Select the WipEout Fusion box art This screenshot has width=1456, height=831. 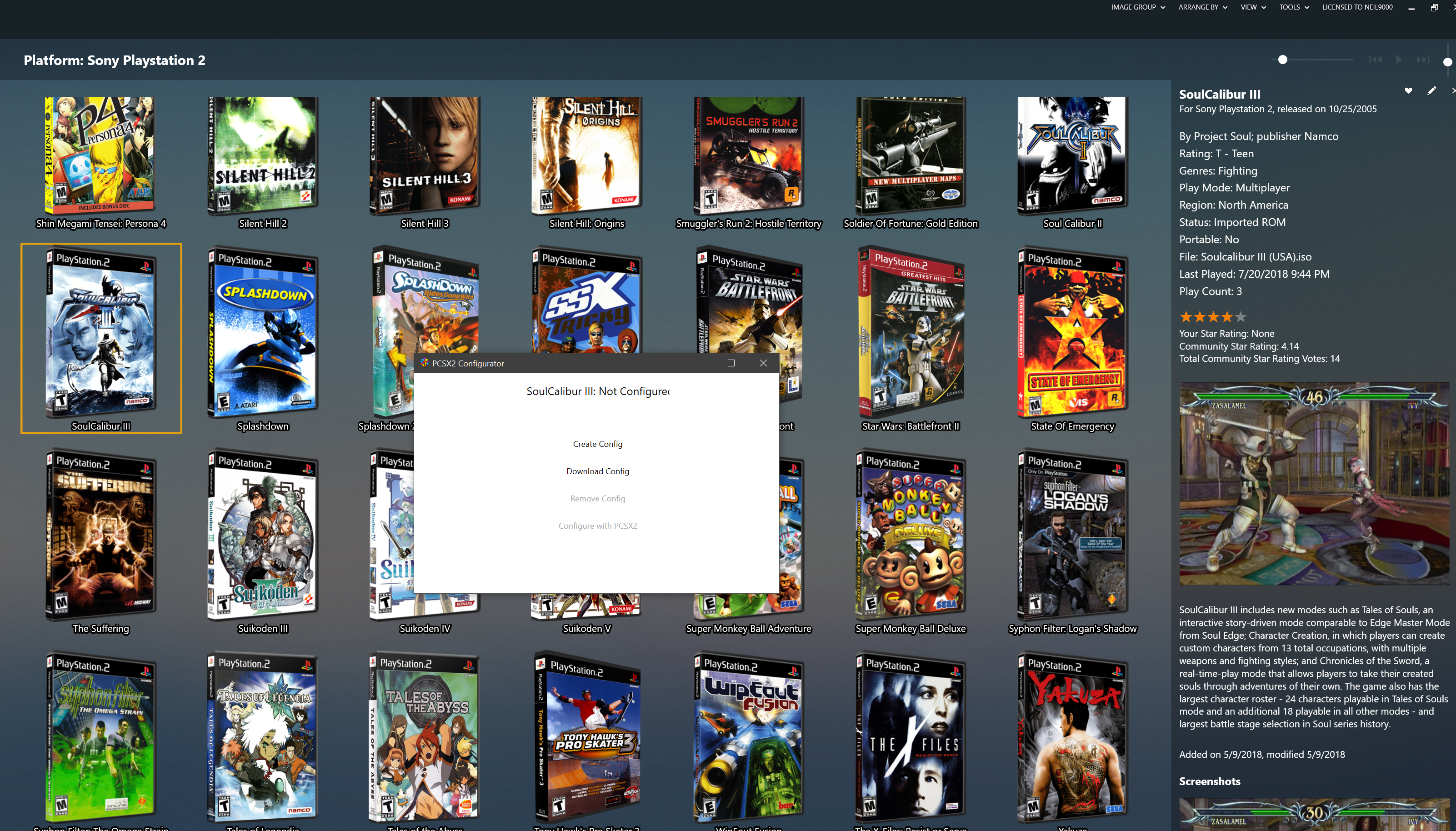point(749,737)
